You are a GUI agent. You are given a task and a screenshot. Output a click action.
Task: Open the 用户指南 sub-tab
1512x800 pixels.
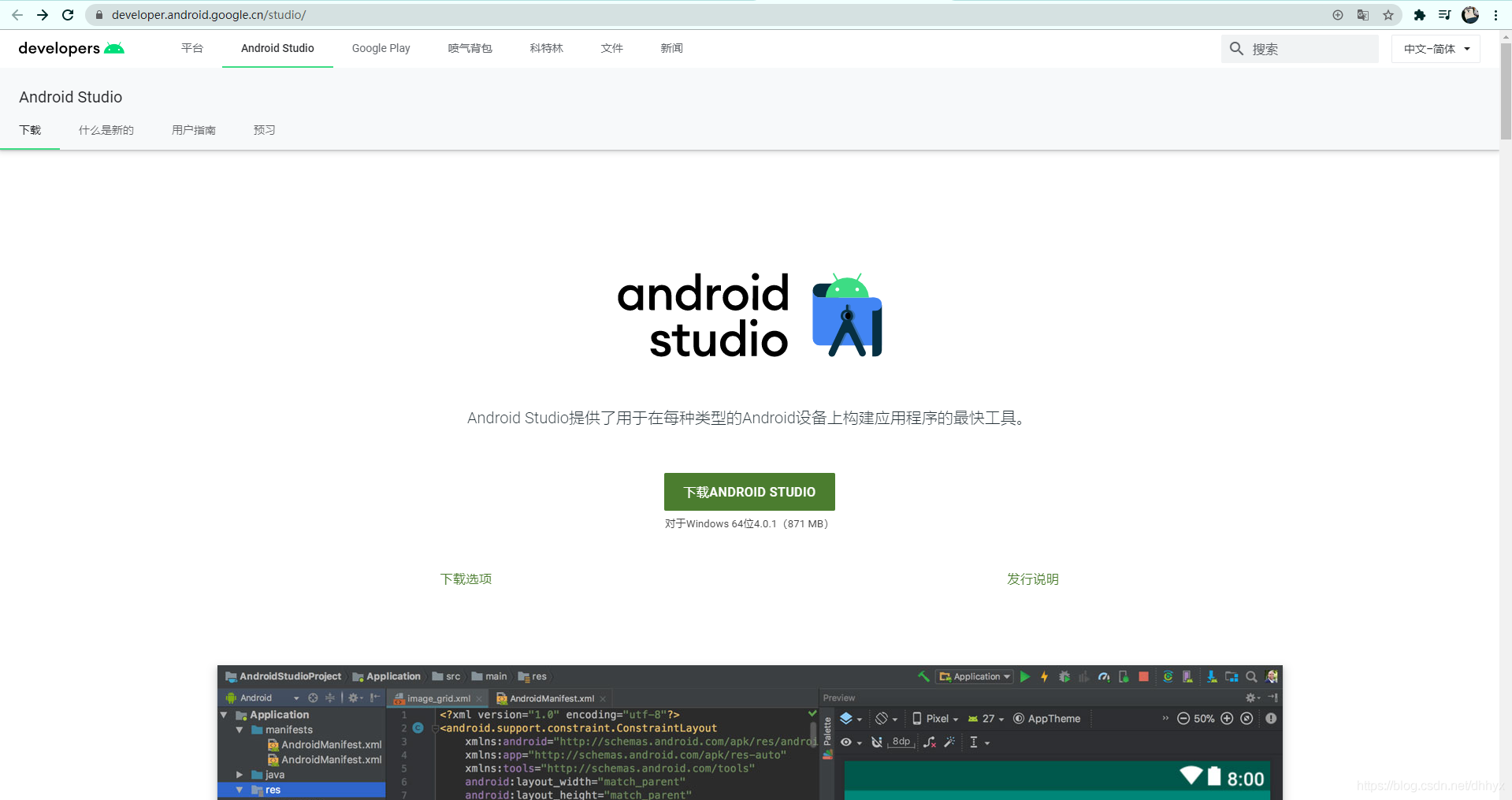(x=194, y=130)
